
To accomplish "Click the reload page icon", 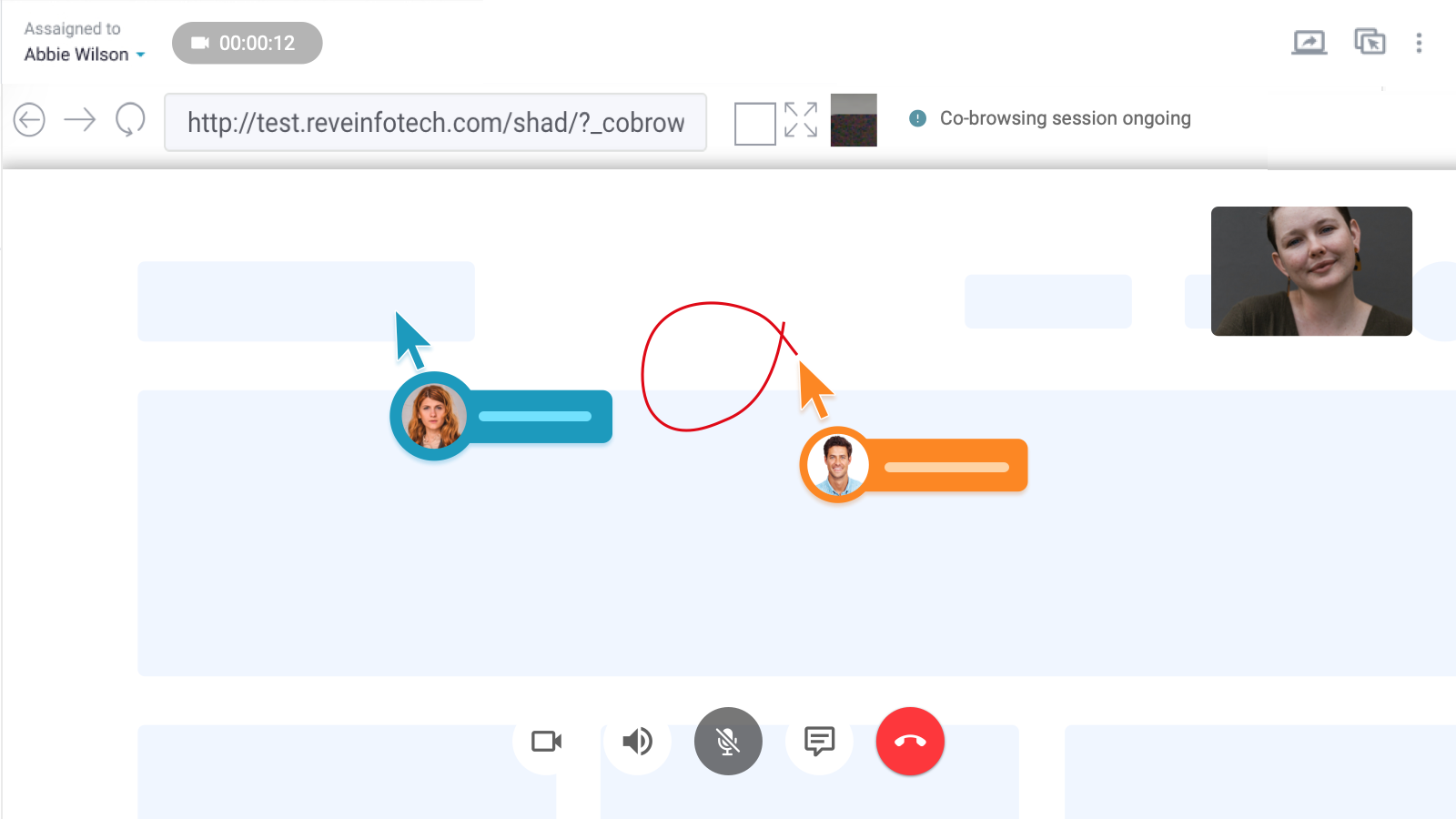I will tap(129, 119).
